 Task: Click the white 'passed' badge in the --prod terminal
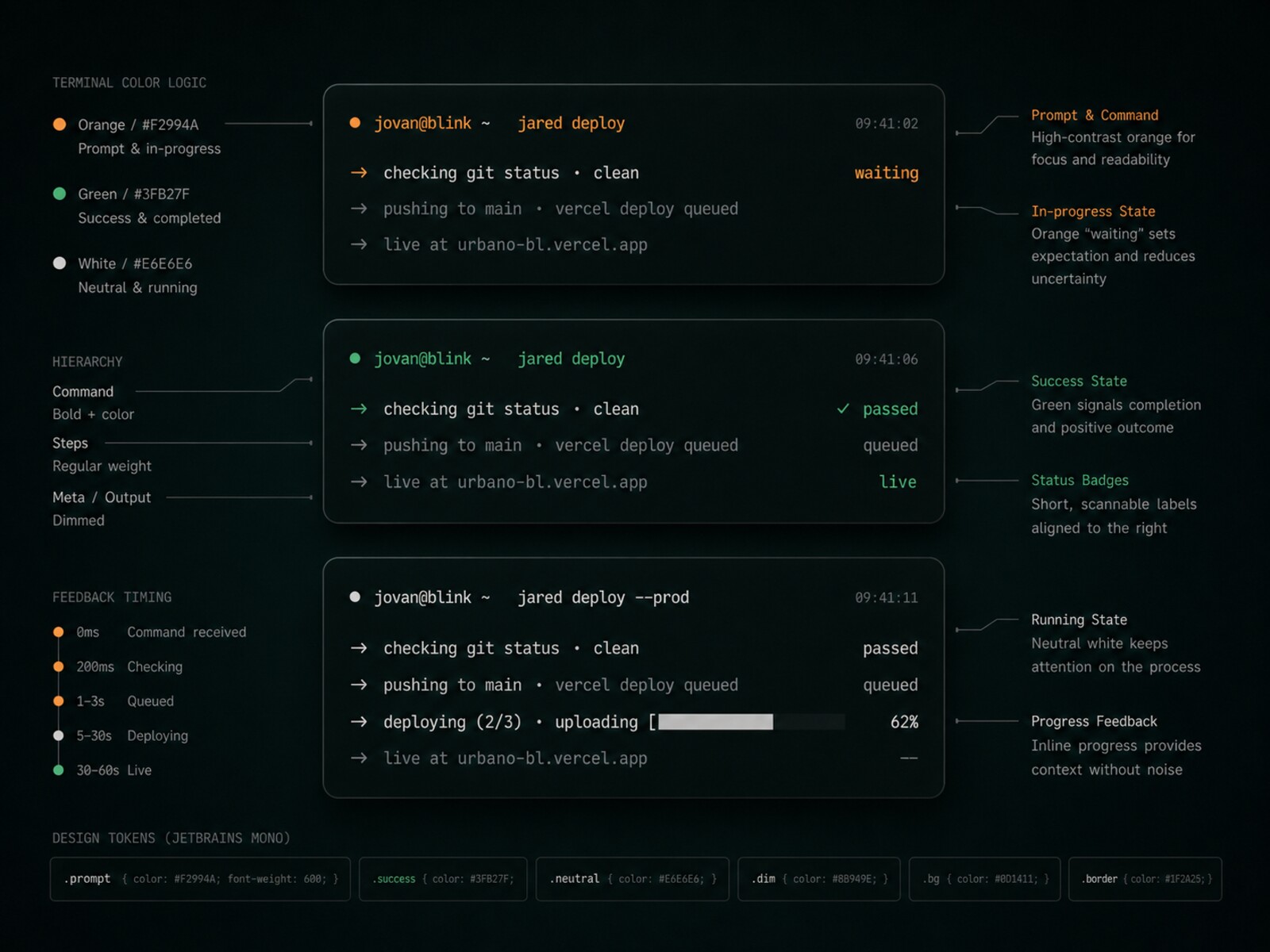890,649
